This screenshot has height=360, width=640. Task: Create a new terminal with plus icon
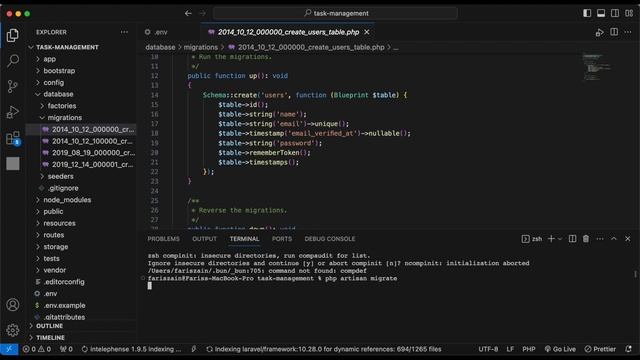(x=551, y=239)
